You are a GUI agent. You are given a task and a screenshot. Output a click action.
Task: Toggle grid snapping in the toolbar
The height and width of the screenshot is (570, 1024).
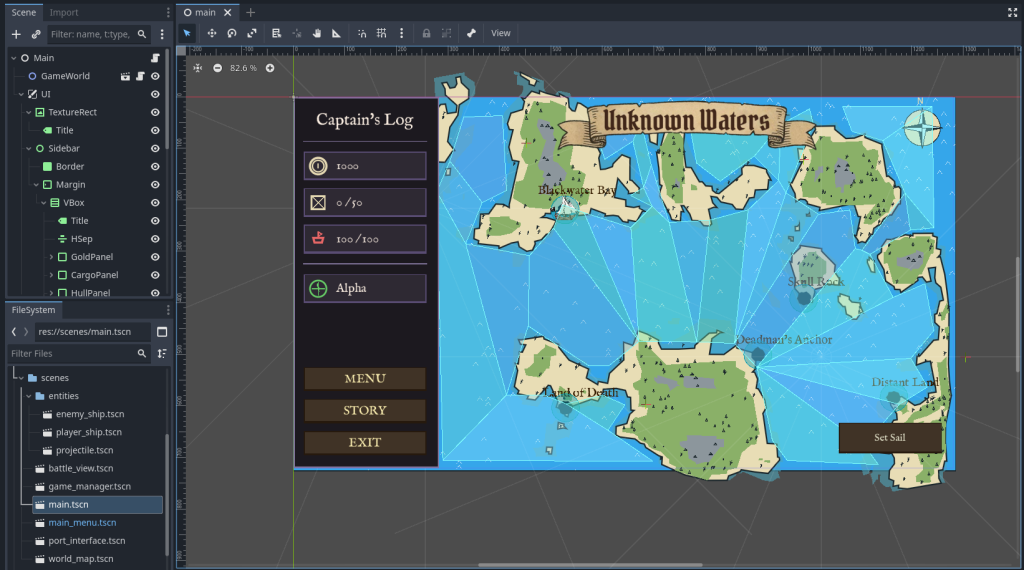(x=381, y=33)
